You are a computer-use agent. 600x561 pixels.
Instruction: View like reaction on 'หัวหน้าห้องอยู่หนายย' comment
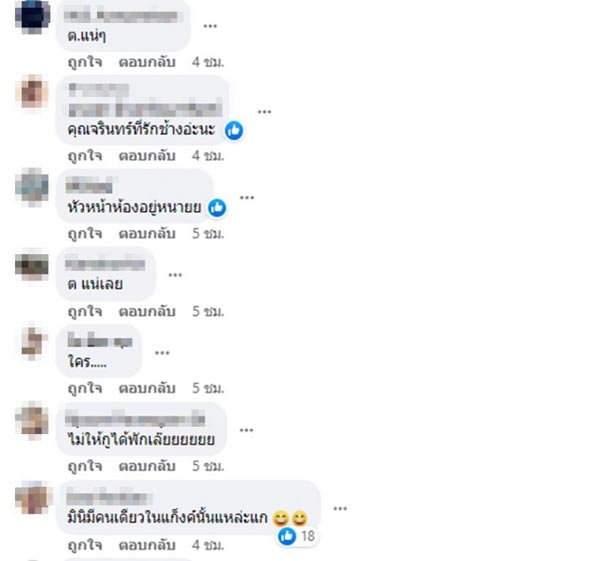coord(217,208)
